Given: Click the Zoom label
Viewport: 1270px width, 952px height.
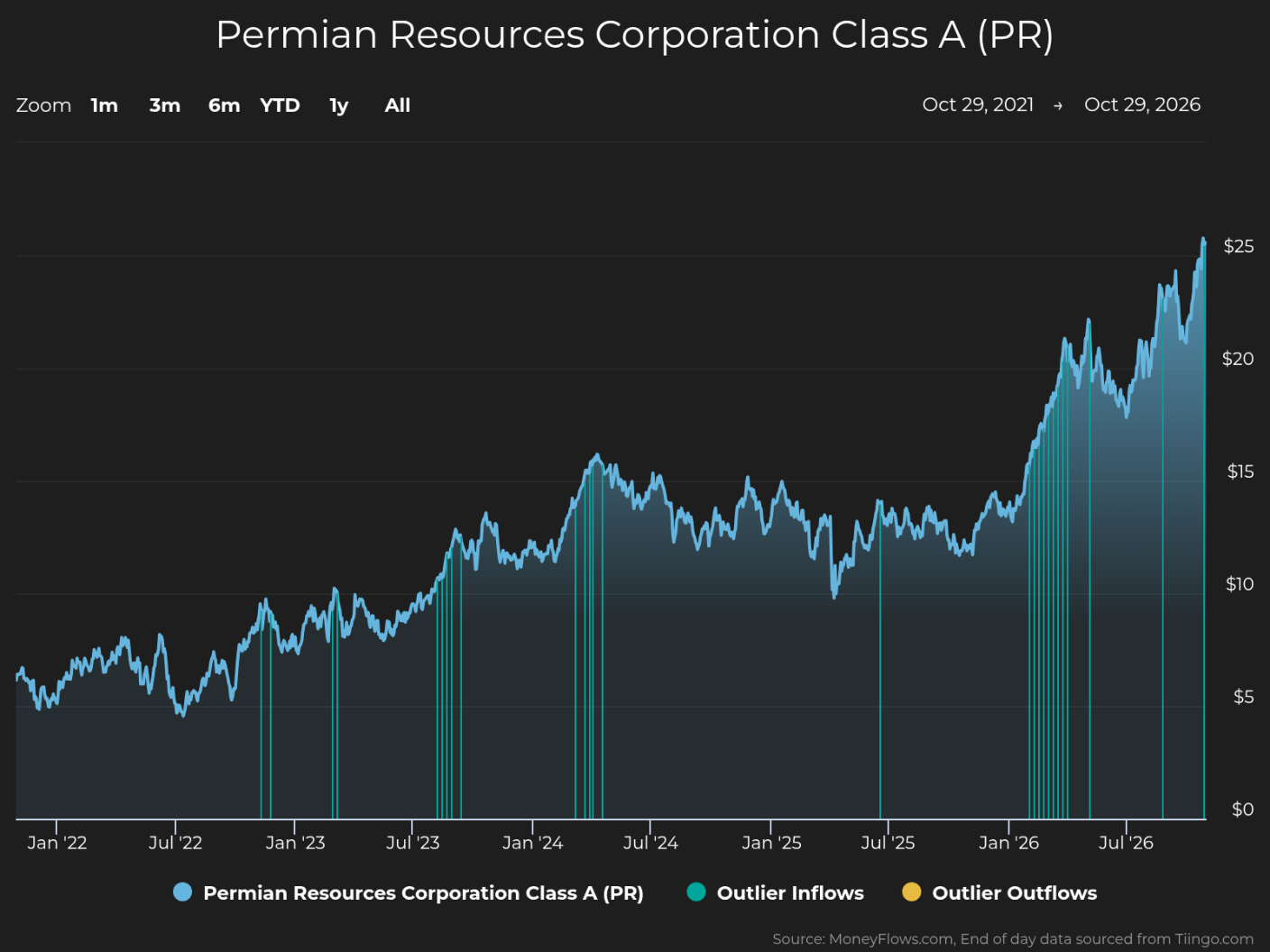Looking at the screenshot, I should (x=43, y=105).
